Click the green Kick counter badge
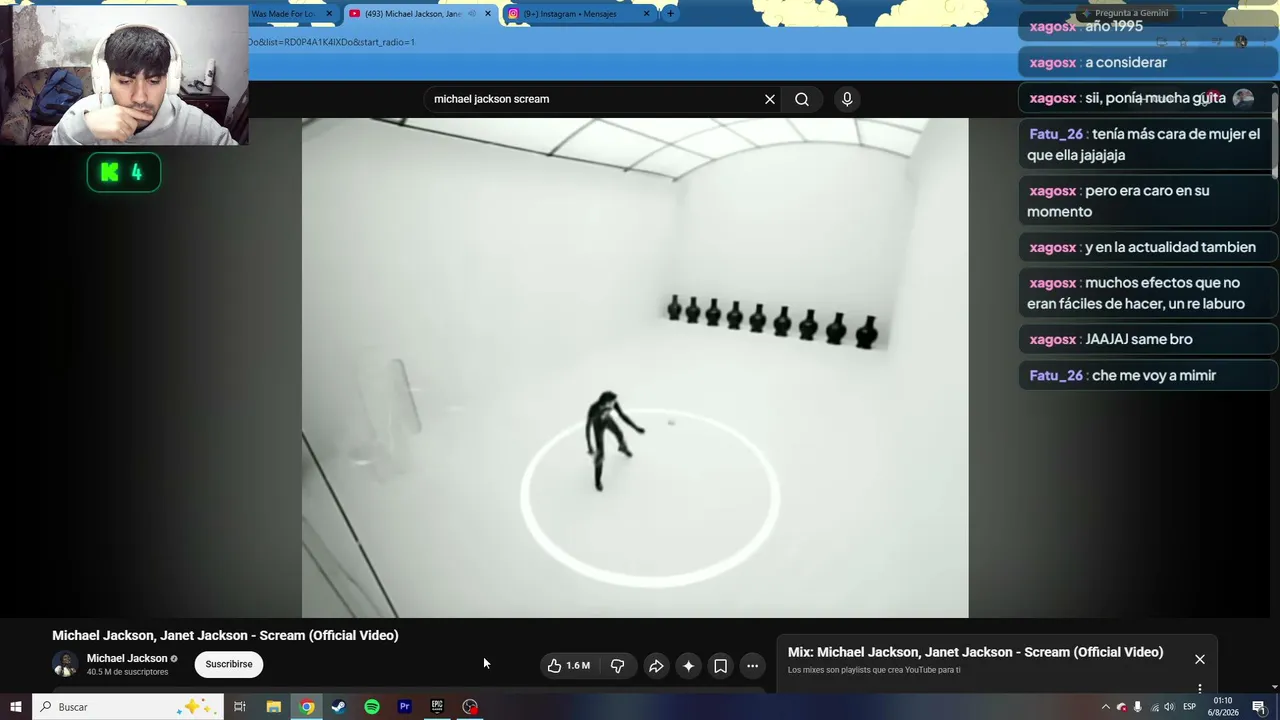This screenshot has height=720, width=1280. tap(124, 172)
